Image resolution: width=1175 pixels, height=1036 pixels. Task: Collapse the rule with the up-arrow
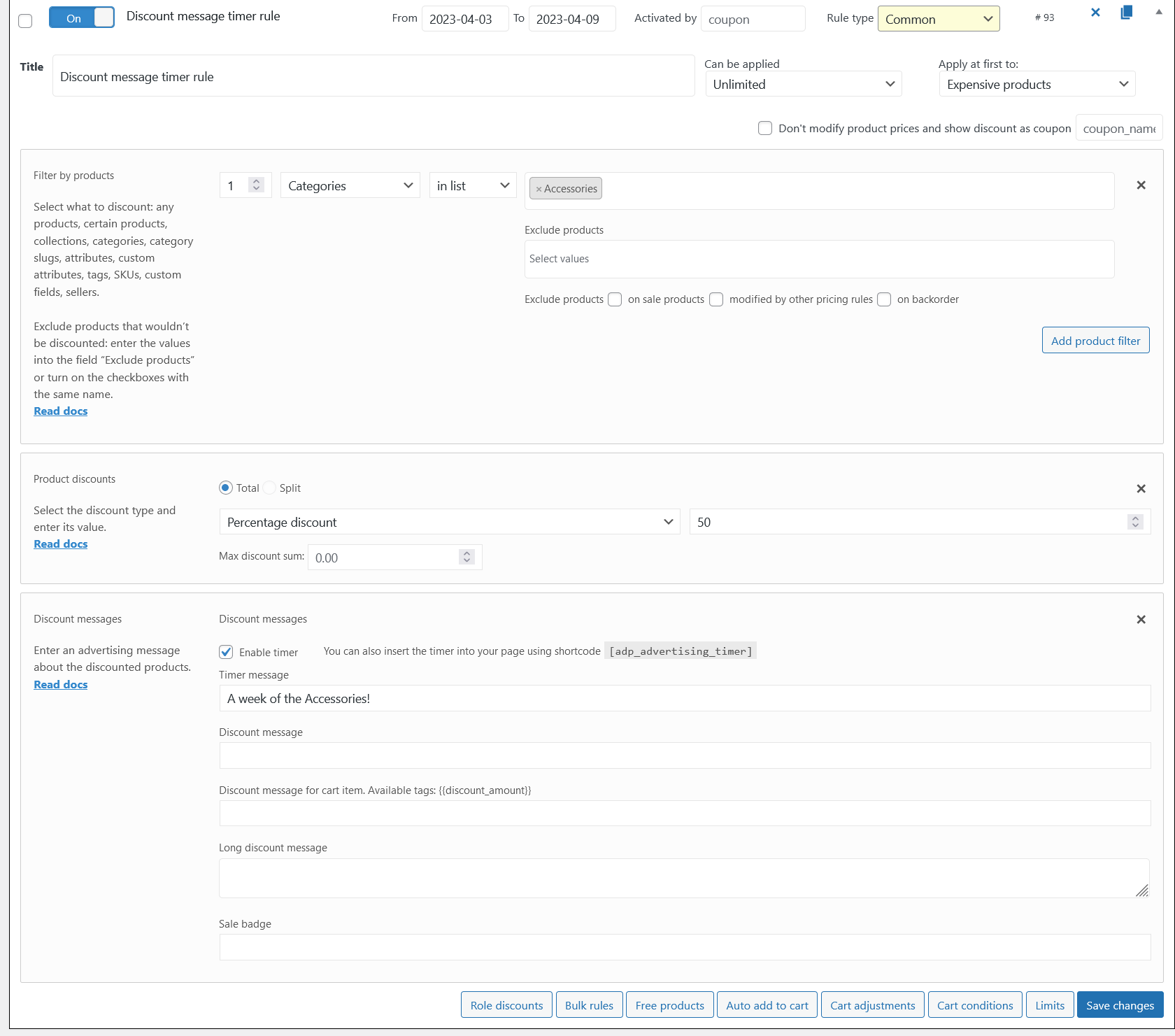(1159, 12)
